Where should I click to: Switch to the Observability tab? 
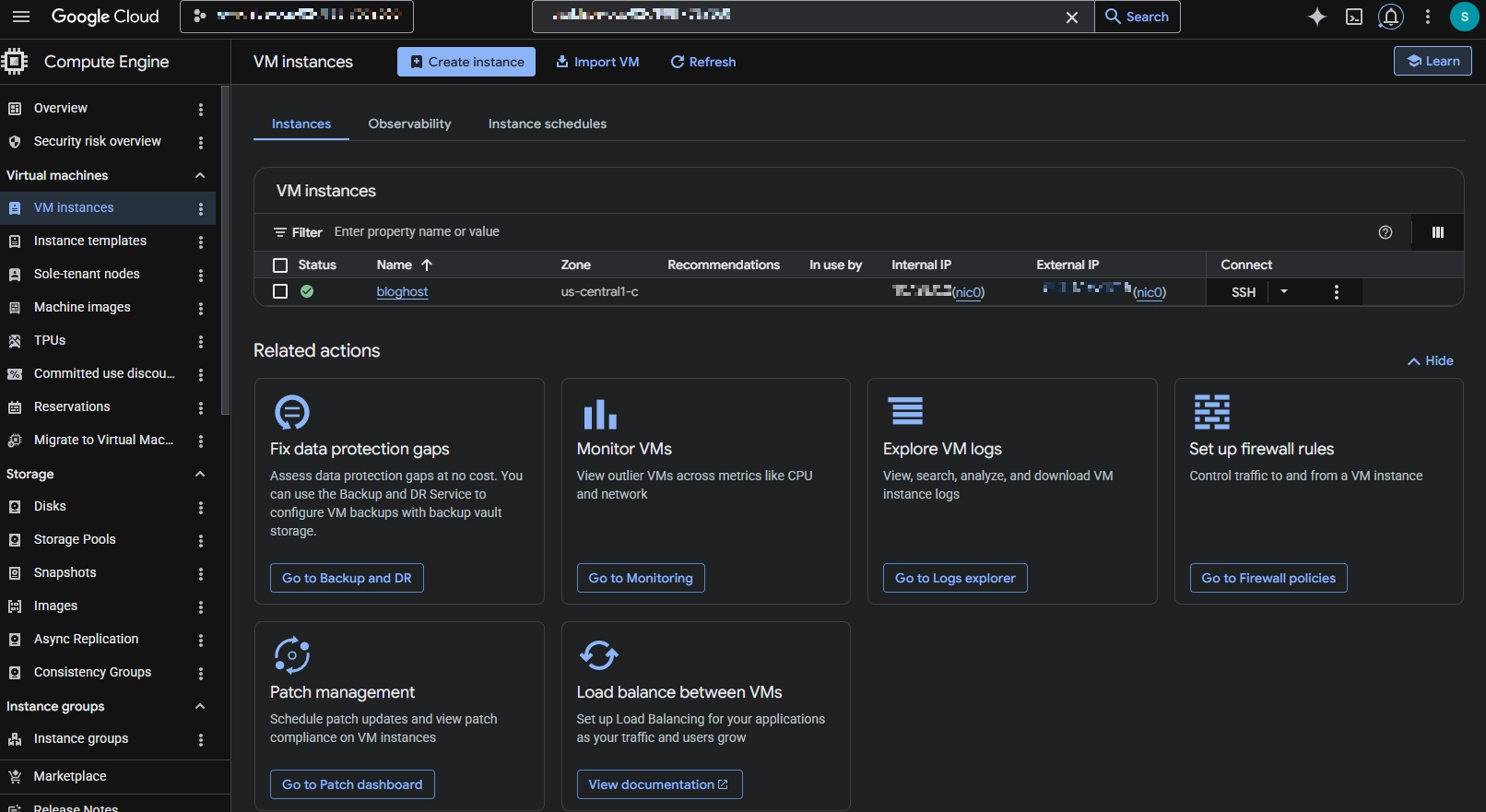coord(410,124)
